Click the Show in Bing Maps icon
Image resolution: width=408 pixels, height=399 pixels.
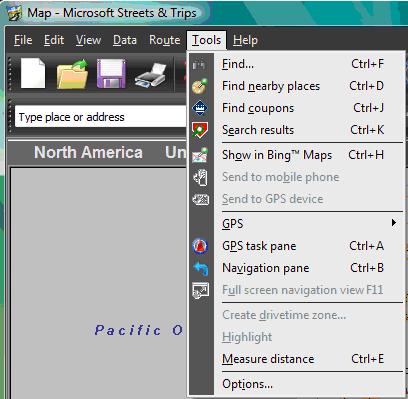200,155
